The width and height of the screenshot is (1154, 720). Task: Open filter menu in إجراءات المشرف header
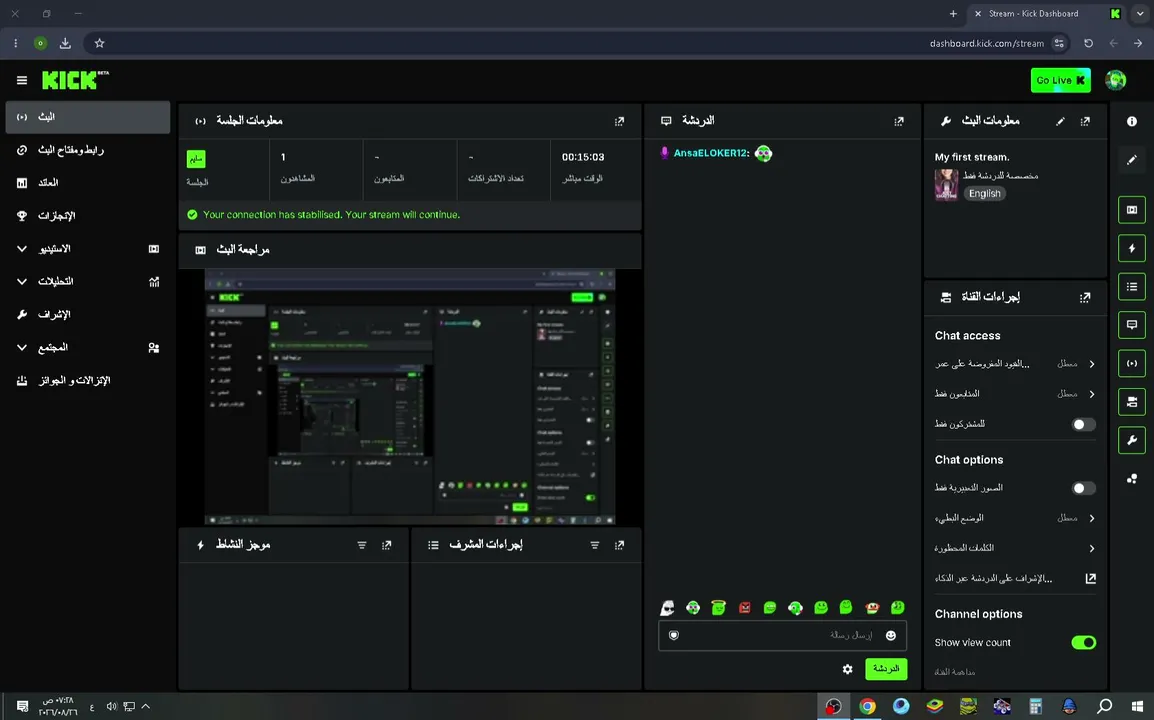click(595, 545)
